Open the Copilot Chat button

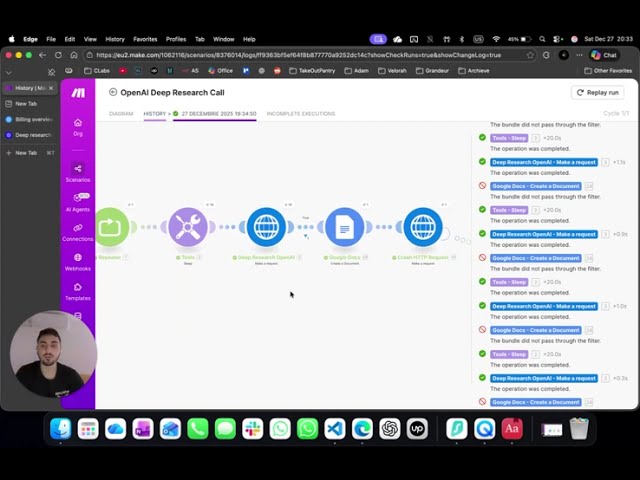(x=604, y=55)
